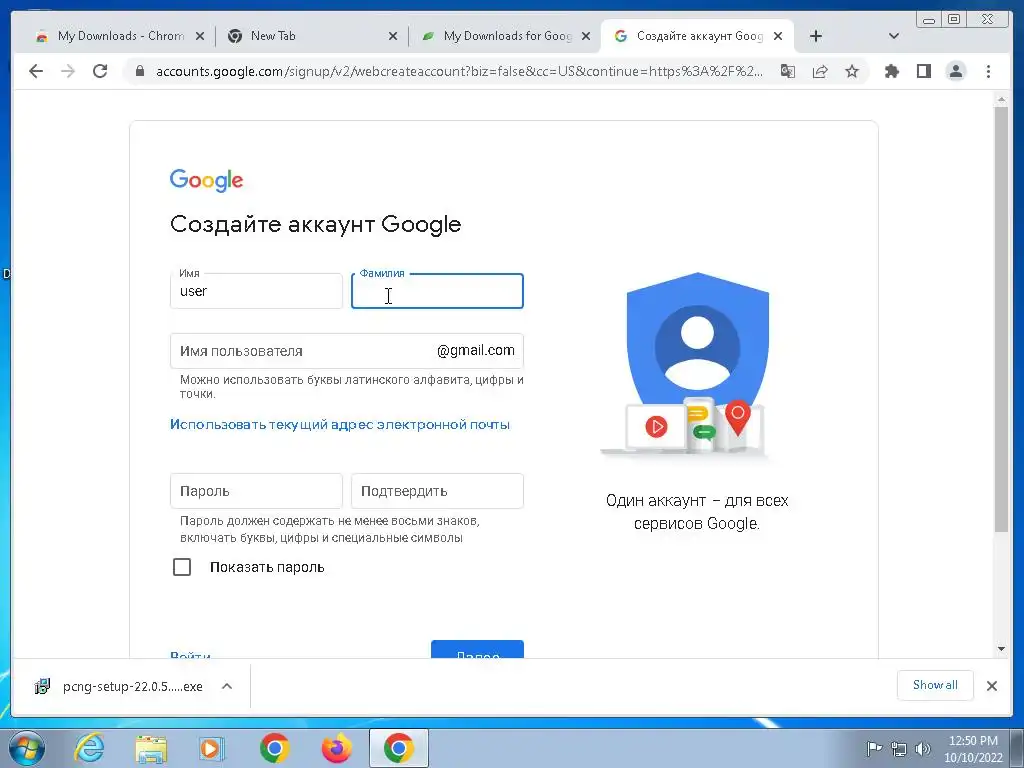Open the Chrome three-dot menu
Viewport: 1024px width, 768px height.
(x=988, y=71)
